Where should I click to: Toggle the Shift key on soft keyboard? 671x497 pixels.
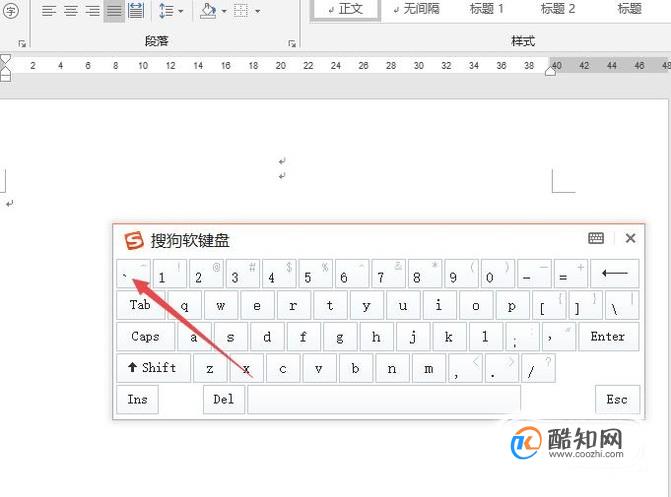coord(153,368)
